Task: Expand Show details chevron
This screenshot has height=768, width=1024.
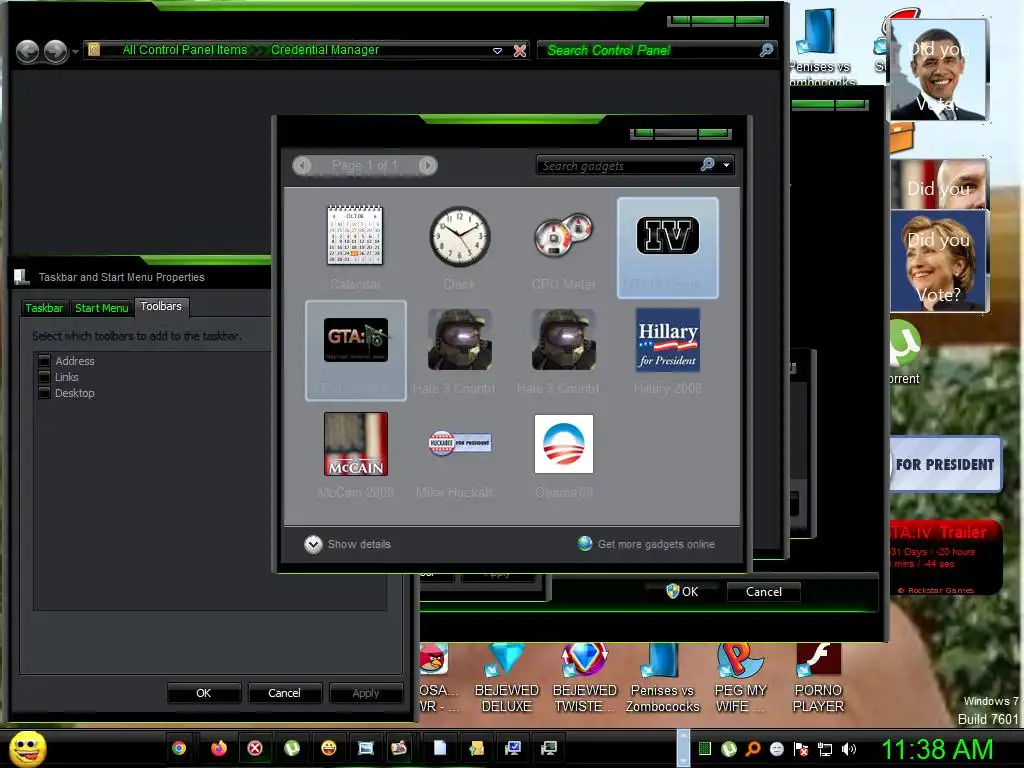Action: point(313,544)
